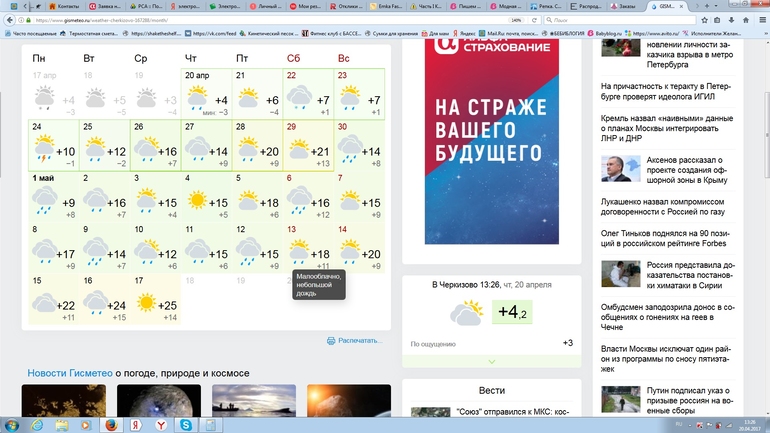Open the Гисметео news link
770x433 pixels.
tap(70, 373)
